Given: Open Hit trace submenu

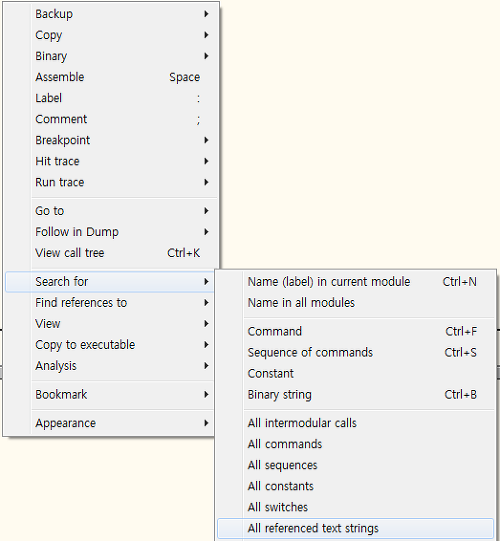Looking at the screenshot, I should (x=111, y=161).
